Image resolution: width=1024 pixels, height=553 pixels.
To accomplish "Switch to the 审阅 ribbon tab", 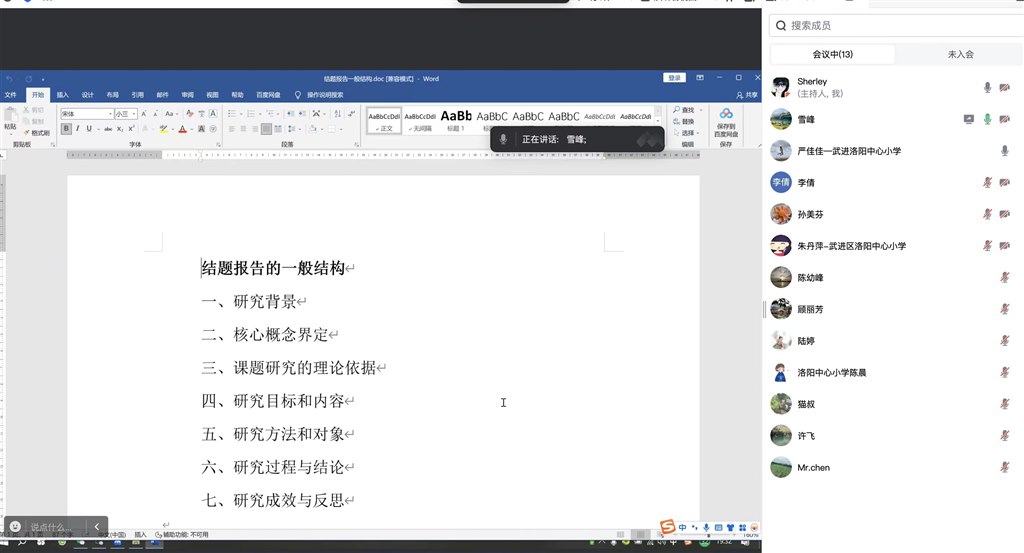I will [x=187, y=95].
